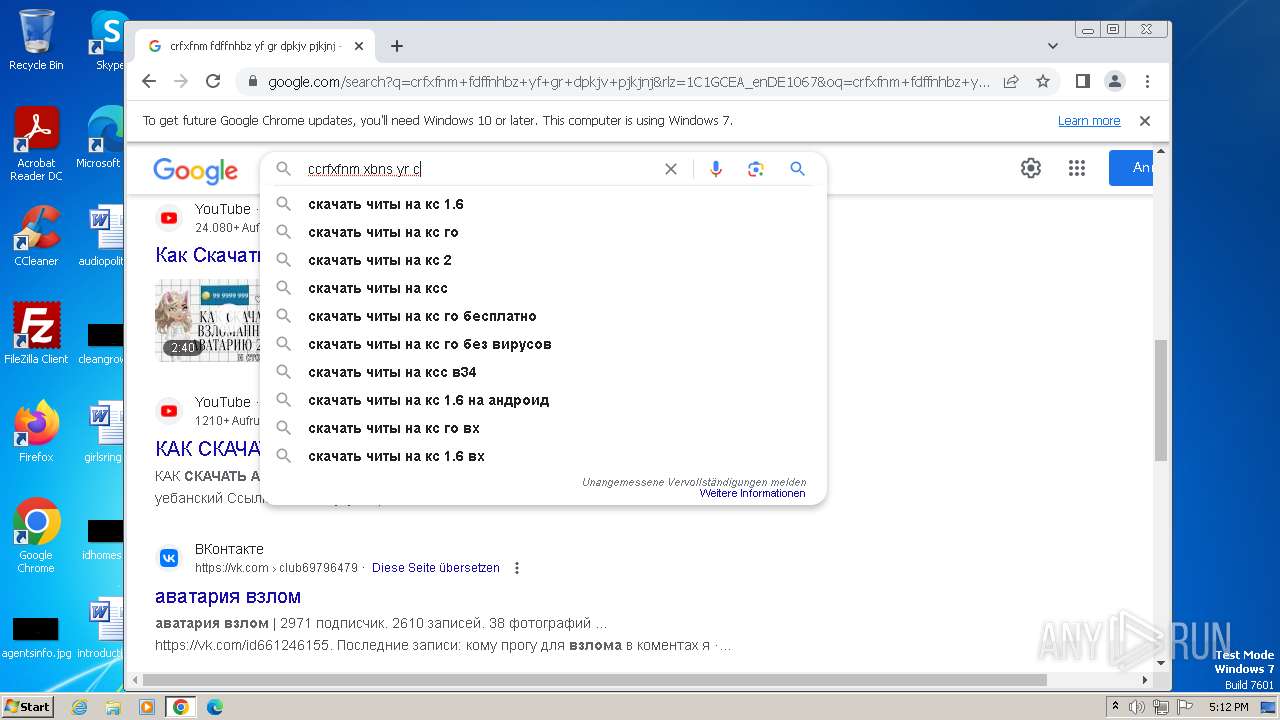Open the Windows Start menu
This screenshot has height=720, width=1280.
[27, 706]
